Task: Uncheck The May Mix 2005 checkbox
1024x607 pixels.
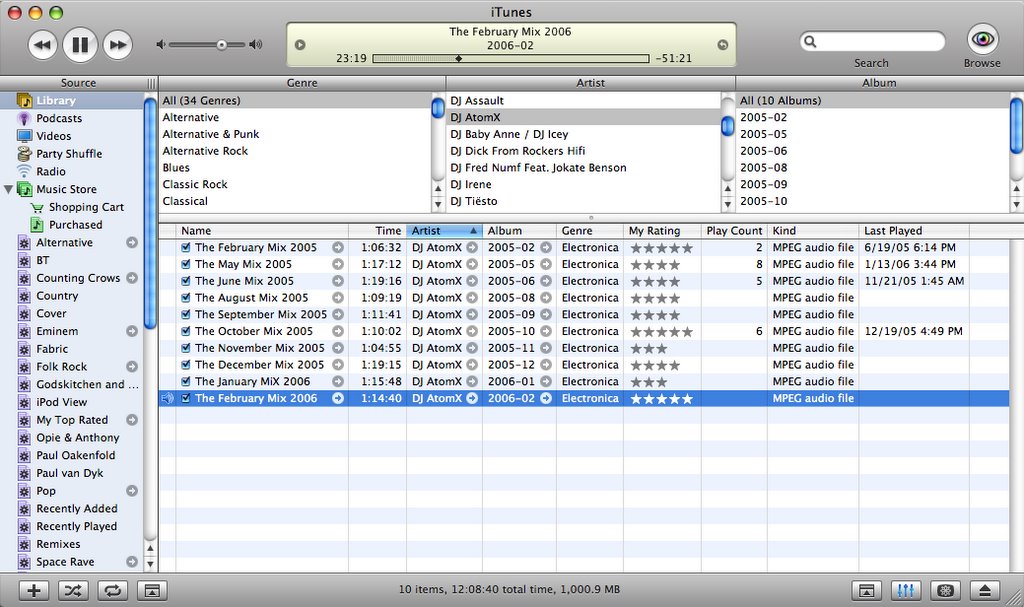Action: pos(186,265)
